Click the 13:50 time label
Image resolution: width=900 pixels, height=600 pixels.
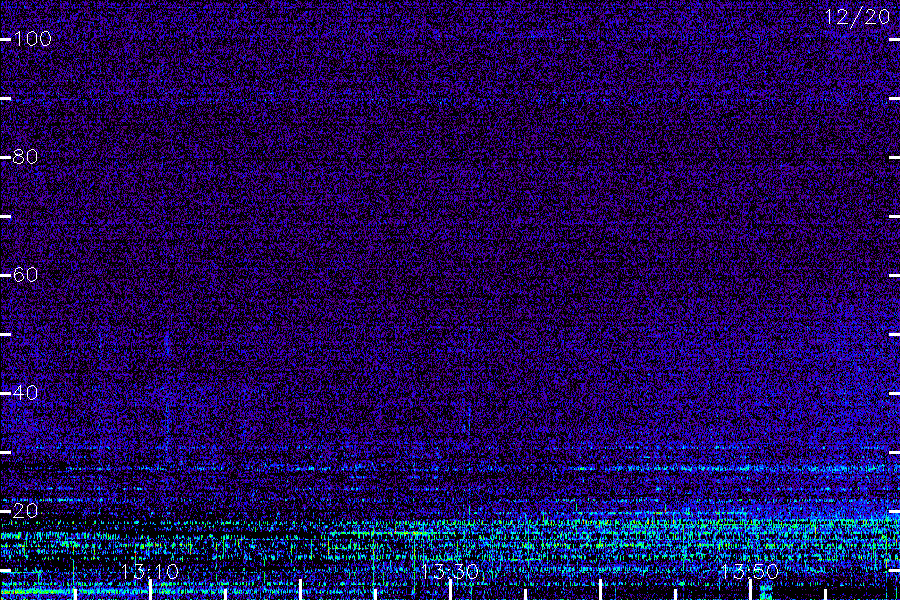(750, 571)
